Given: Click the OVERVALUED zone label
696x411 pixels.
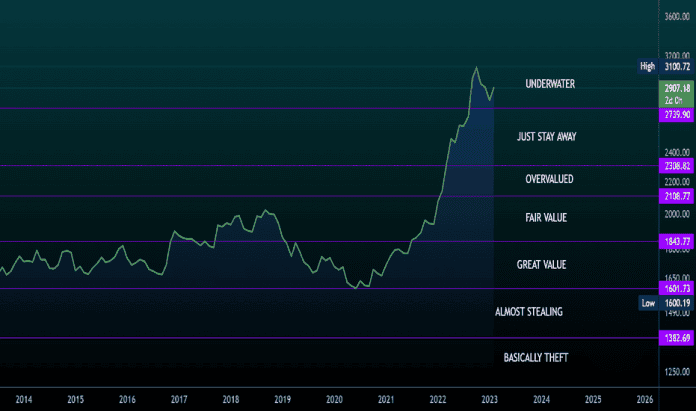Looking at the screenshot, I should 549,179.
